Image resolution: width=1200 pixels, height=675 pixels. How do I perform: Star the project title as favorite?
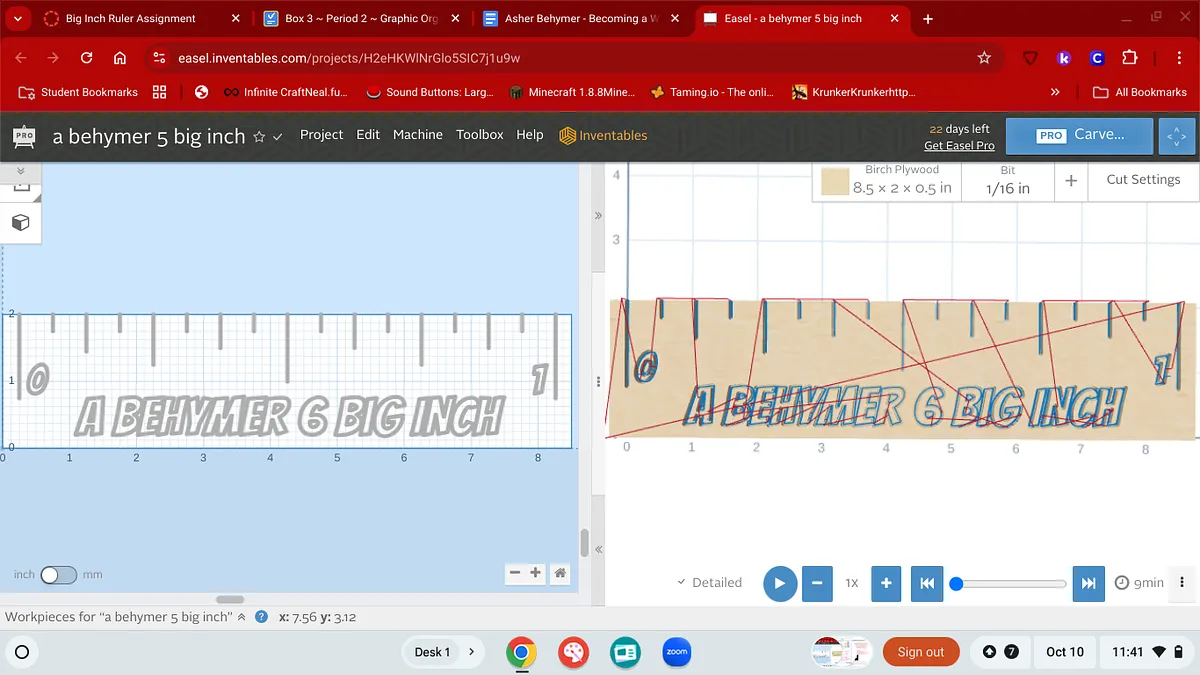(x=259, y=137)
